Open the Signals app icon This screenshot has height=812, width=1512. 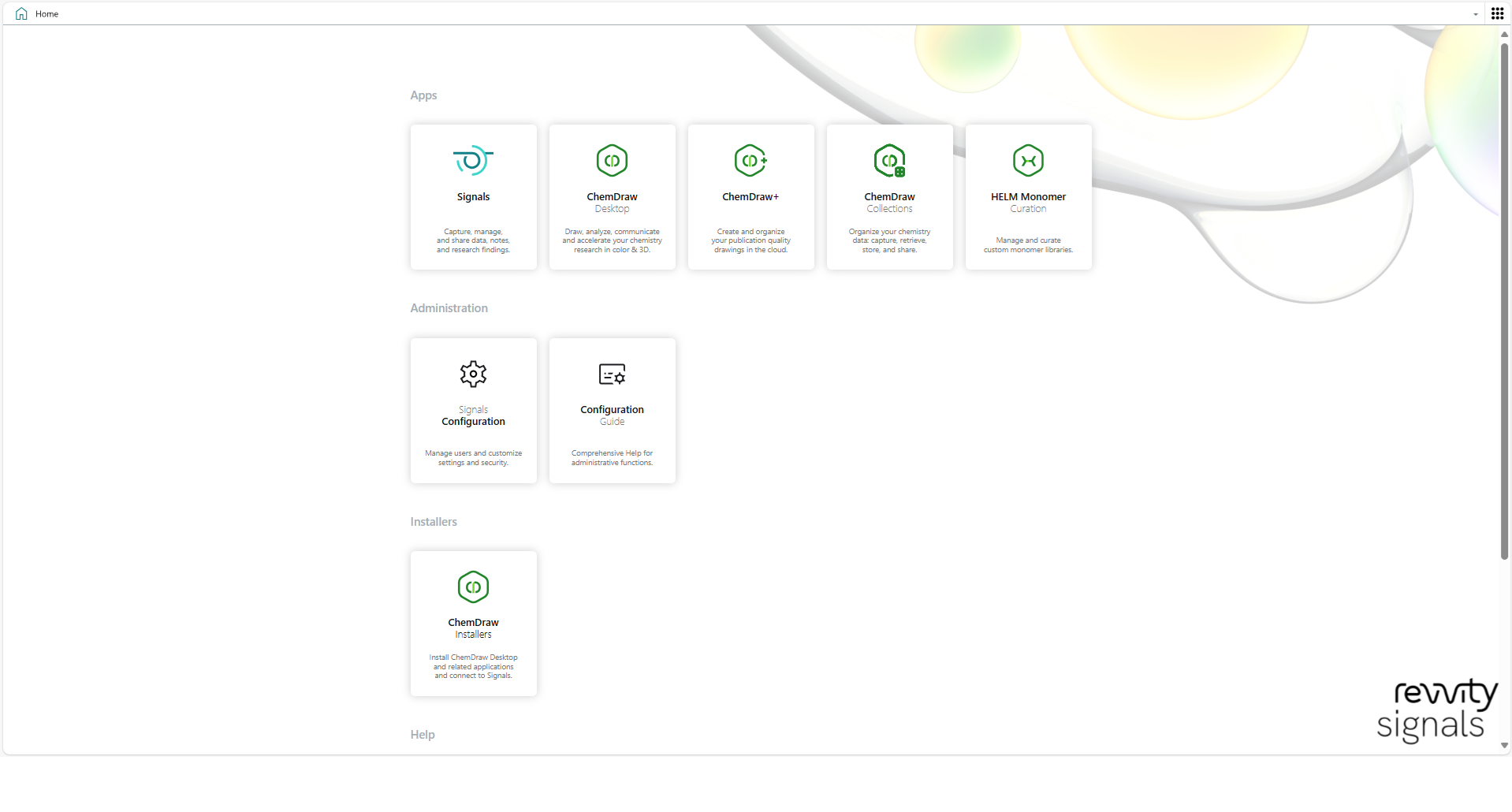pyautogui.click(x=473, y=161)
